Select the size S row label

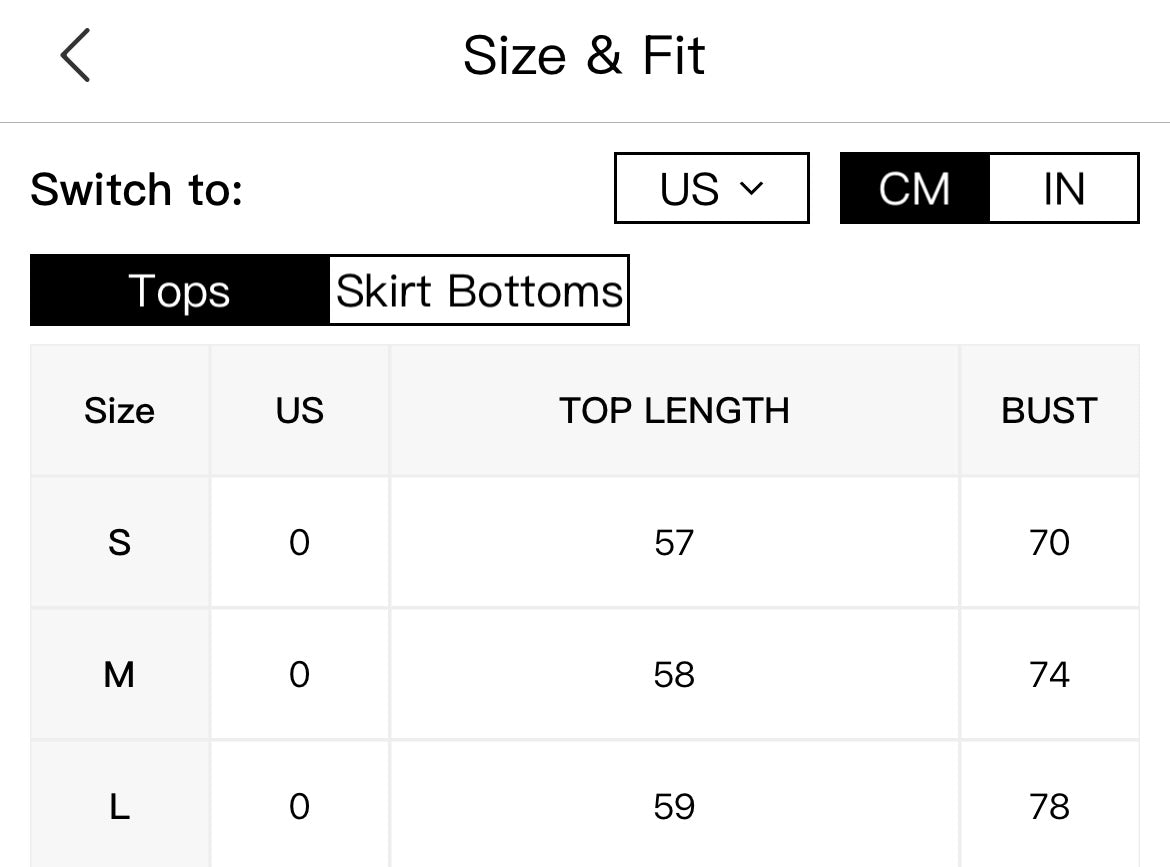(x=119, y=542)
